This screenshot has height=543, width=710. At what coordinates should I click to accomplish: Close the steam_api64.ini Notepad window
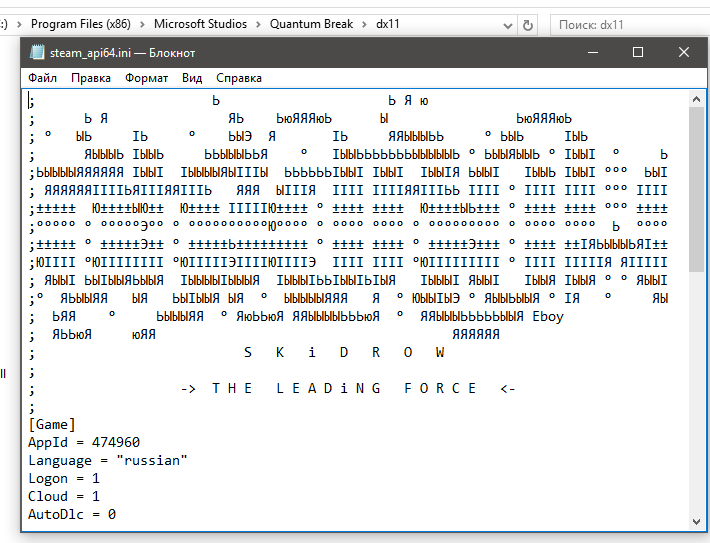click(684, 53)
